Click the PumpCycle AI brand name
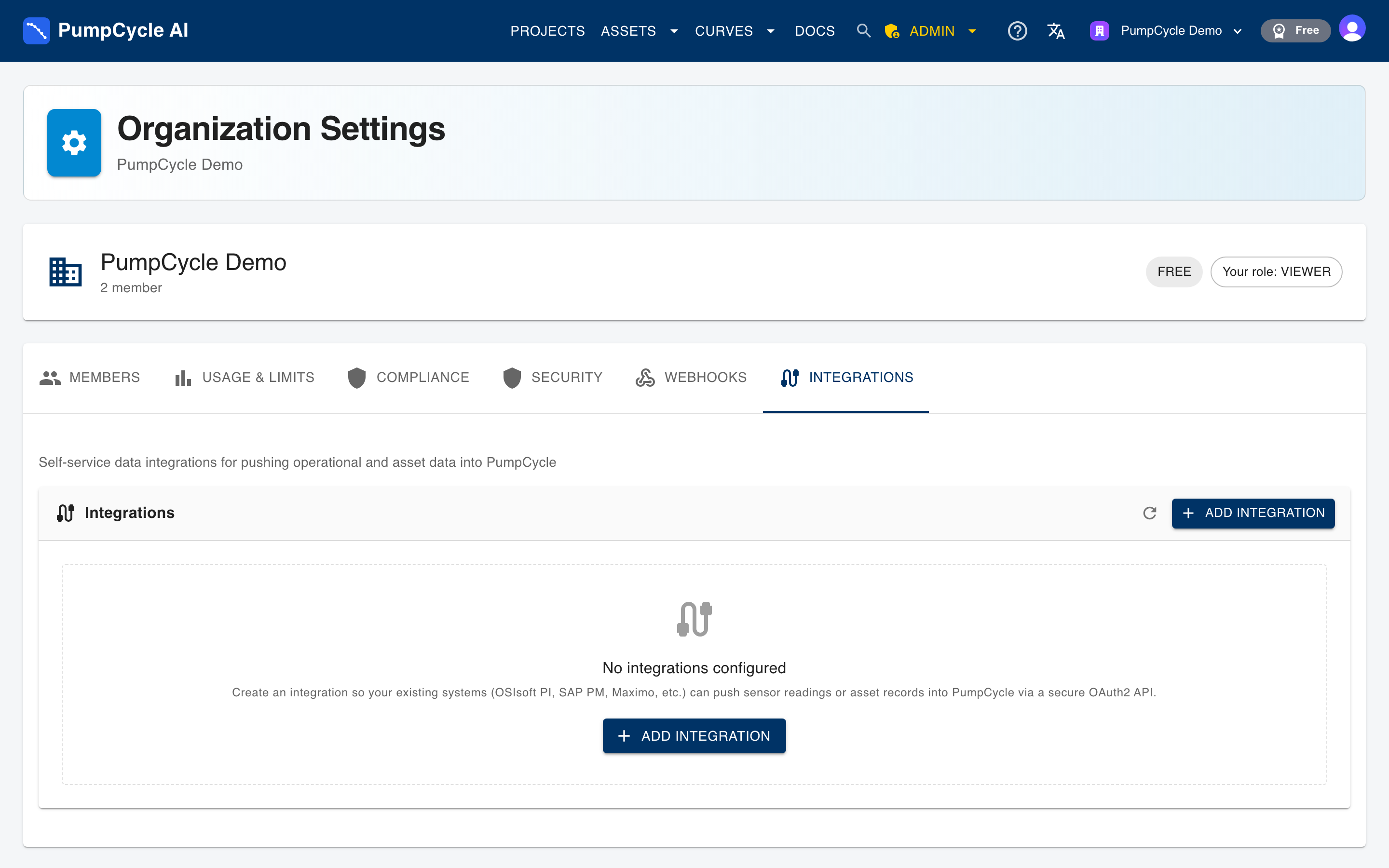The image size is (1389, 868). pos(123,30)
